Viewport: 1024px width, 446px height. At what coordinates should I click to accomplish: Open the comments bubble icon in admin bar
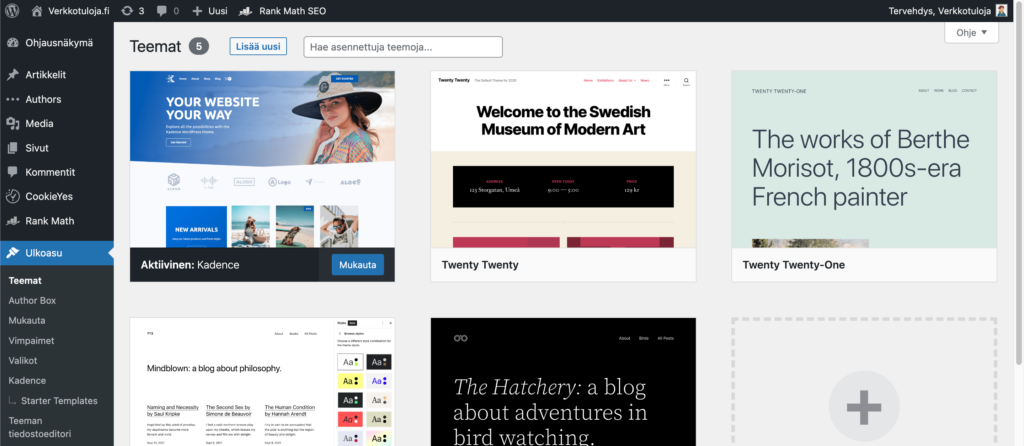[161, 11]
